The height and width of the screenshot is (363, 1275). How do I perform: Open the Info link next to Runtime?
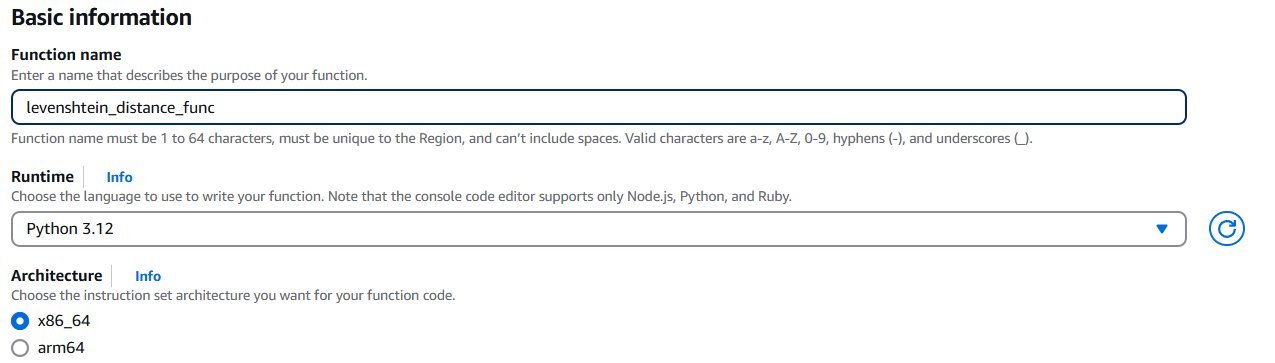tap(119, 176)
